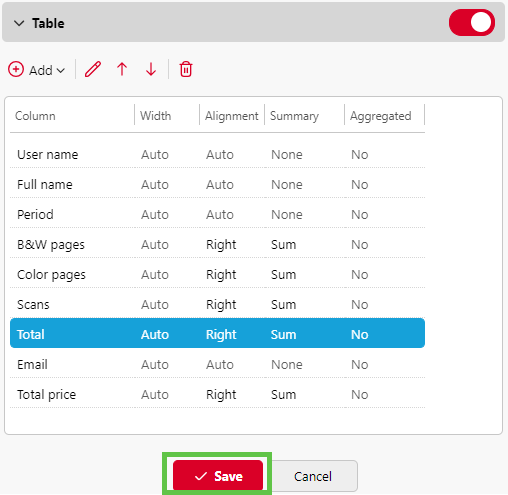508x495 pixels.
Task: Cancel the table changes
Action: coord(313,476)
